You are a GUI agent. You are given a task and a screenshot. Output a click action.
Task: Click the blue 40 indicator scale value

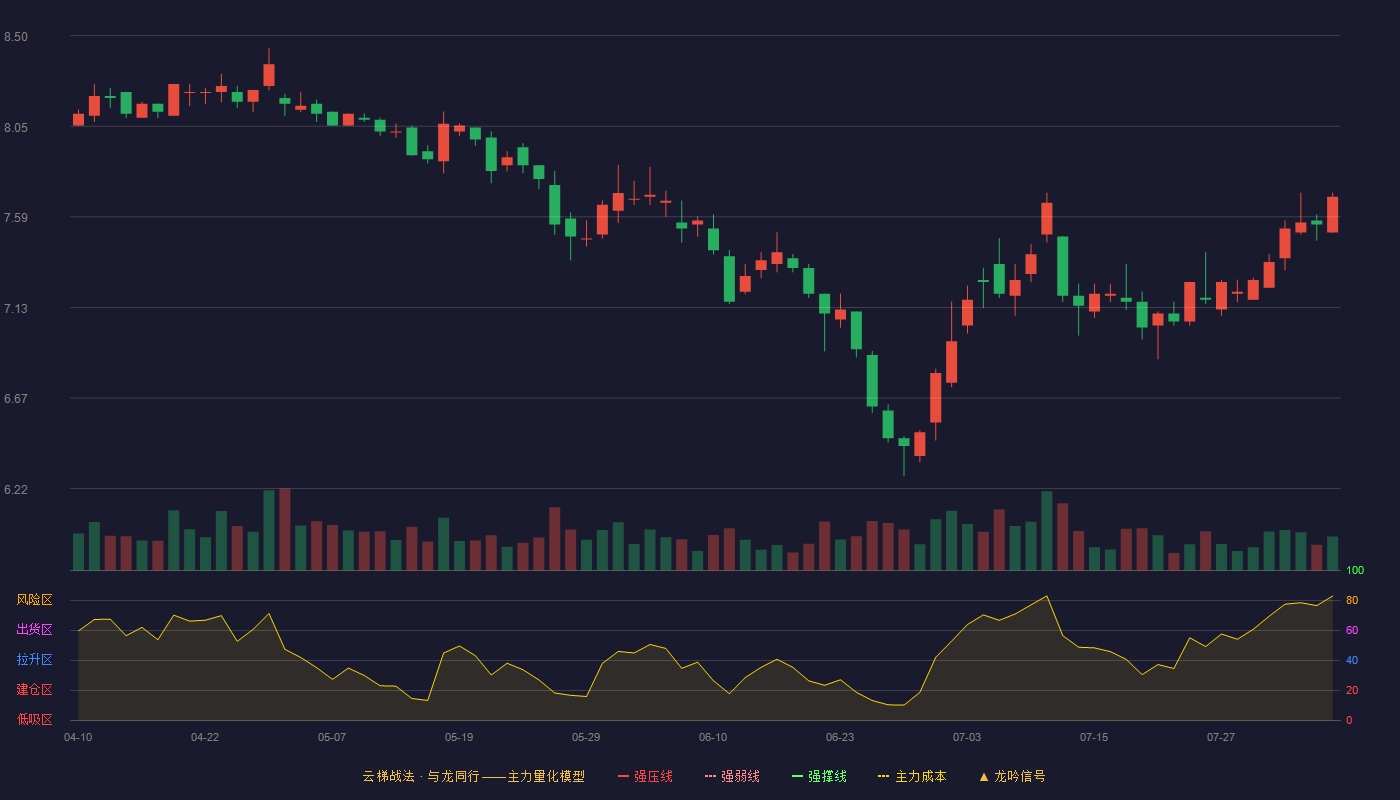tap(1352, 660)
